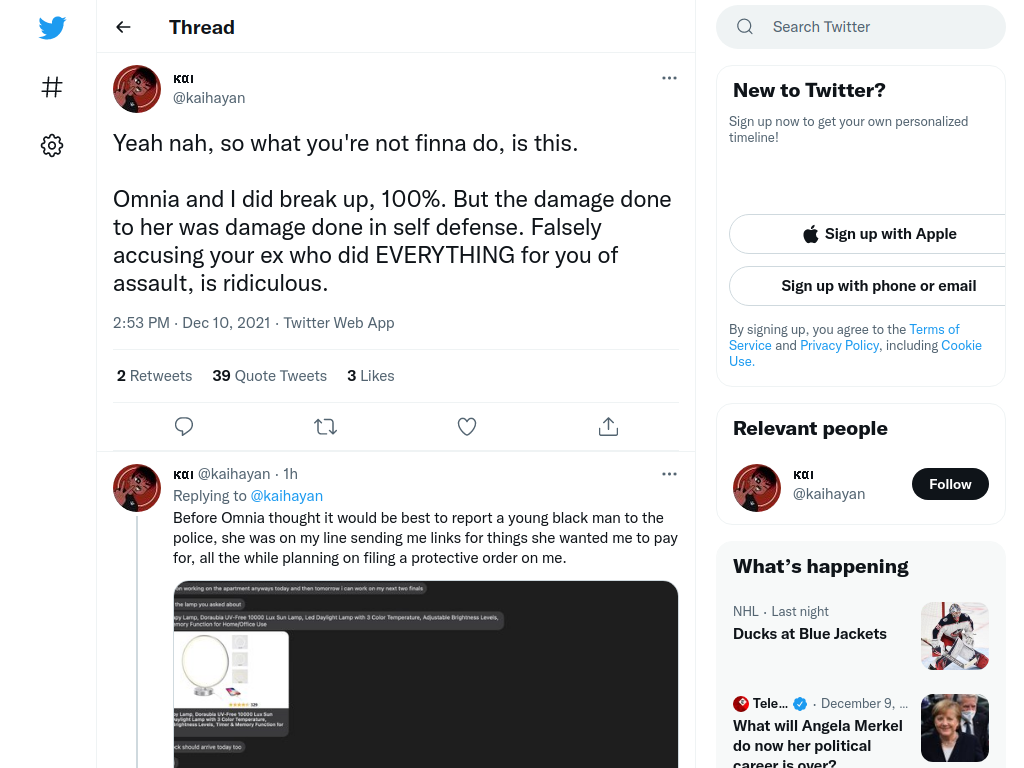Viewport: 1024px width, 768px height.
Task: Go back using the Thread arrow
Action: [123, 27]
